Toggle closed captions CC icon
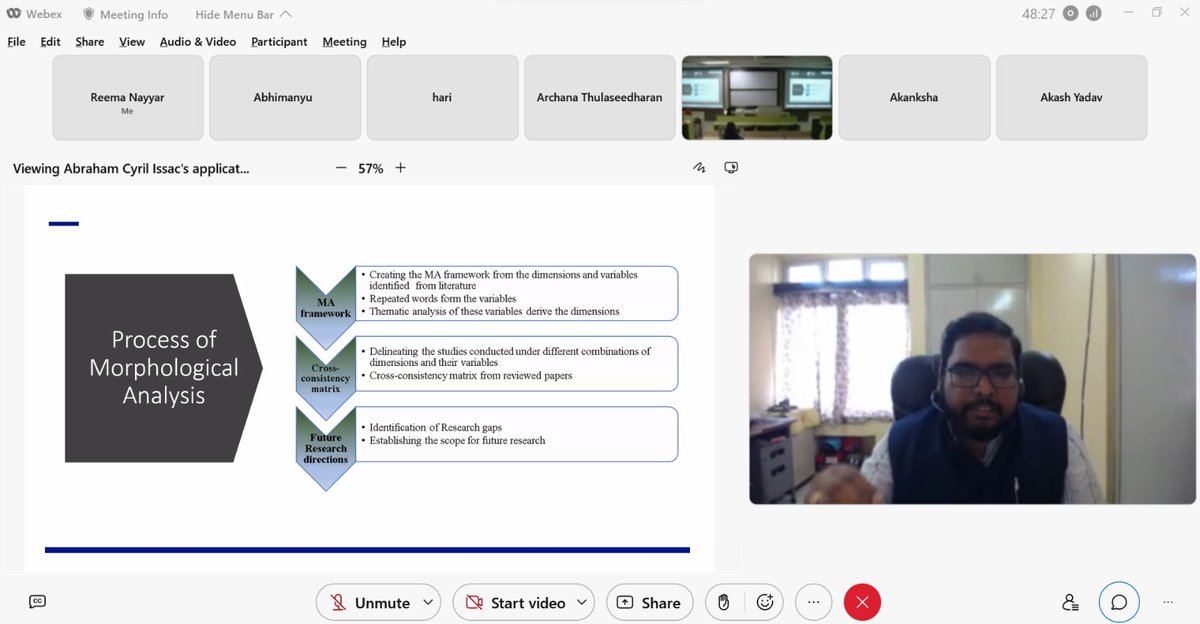Image resolution: width=1200 pixels, height=624 pixels. [37, 601]
